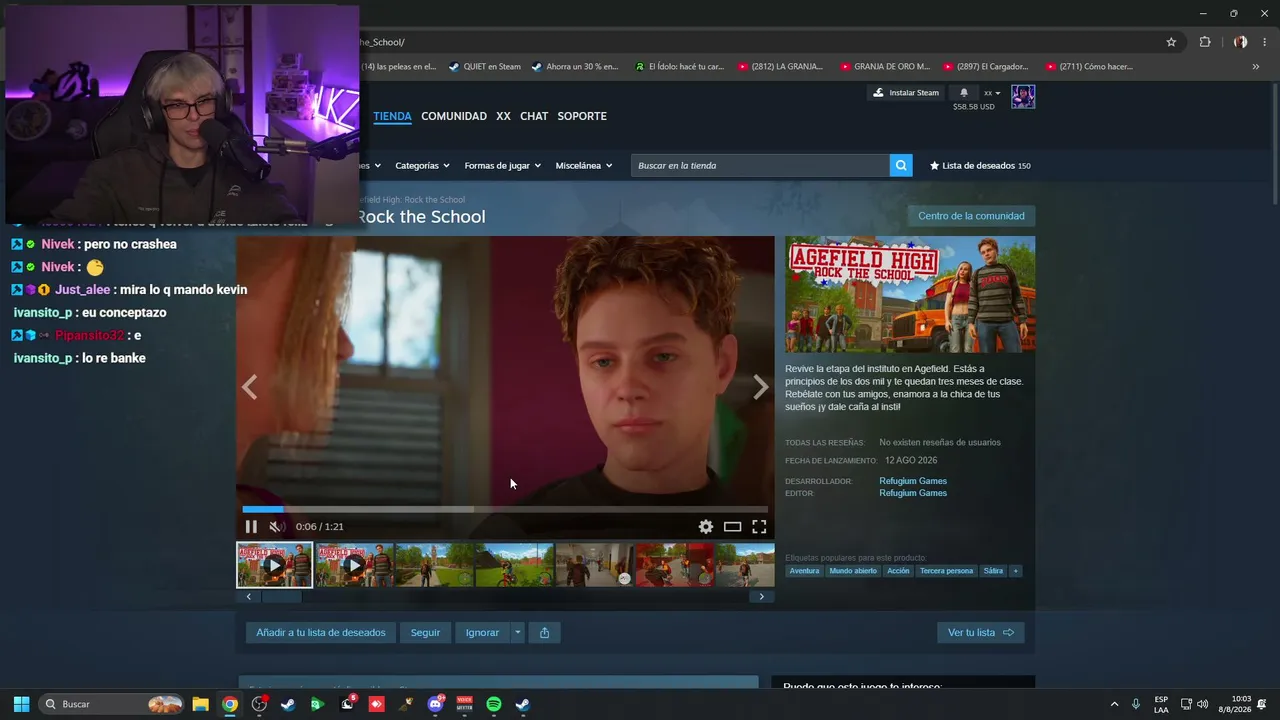Image resolution: width=1280 pixels, height=720 pixels.
Task: Click the Tercera persona tag
Action: [x=946, y=571]
